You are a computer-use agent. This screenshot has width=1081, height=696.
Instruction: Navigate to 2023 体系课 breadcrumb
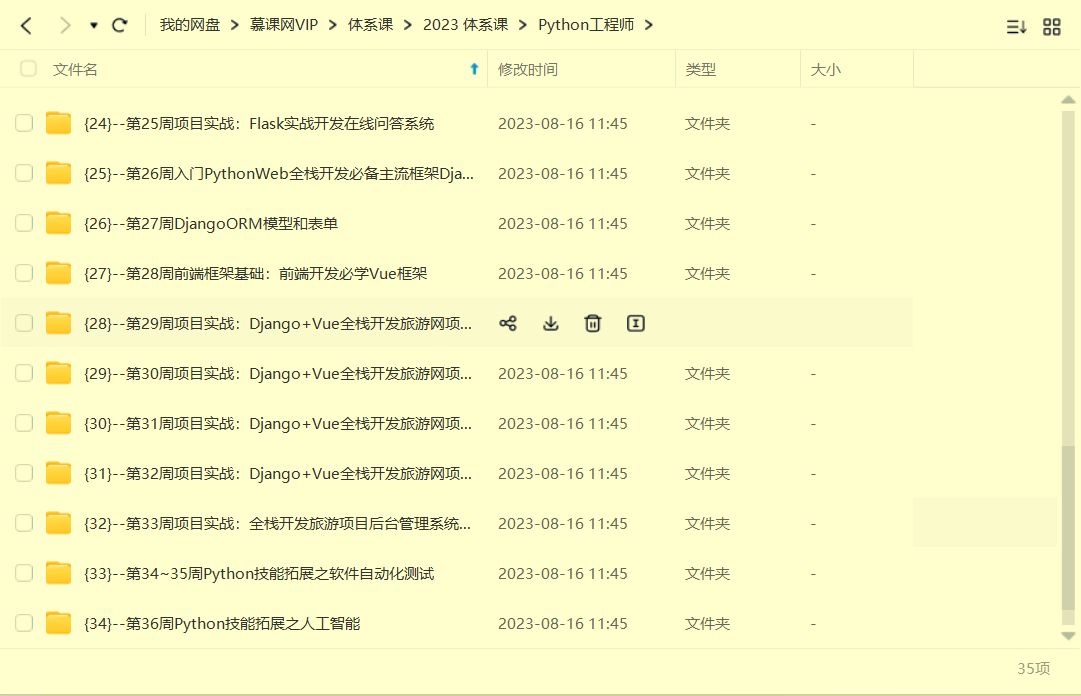point(465,25)
